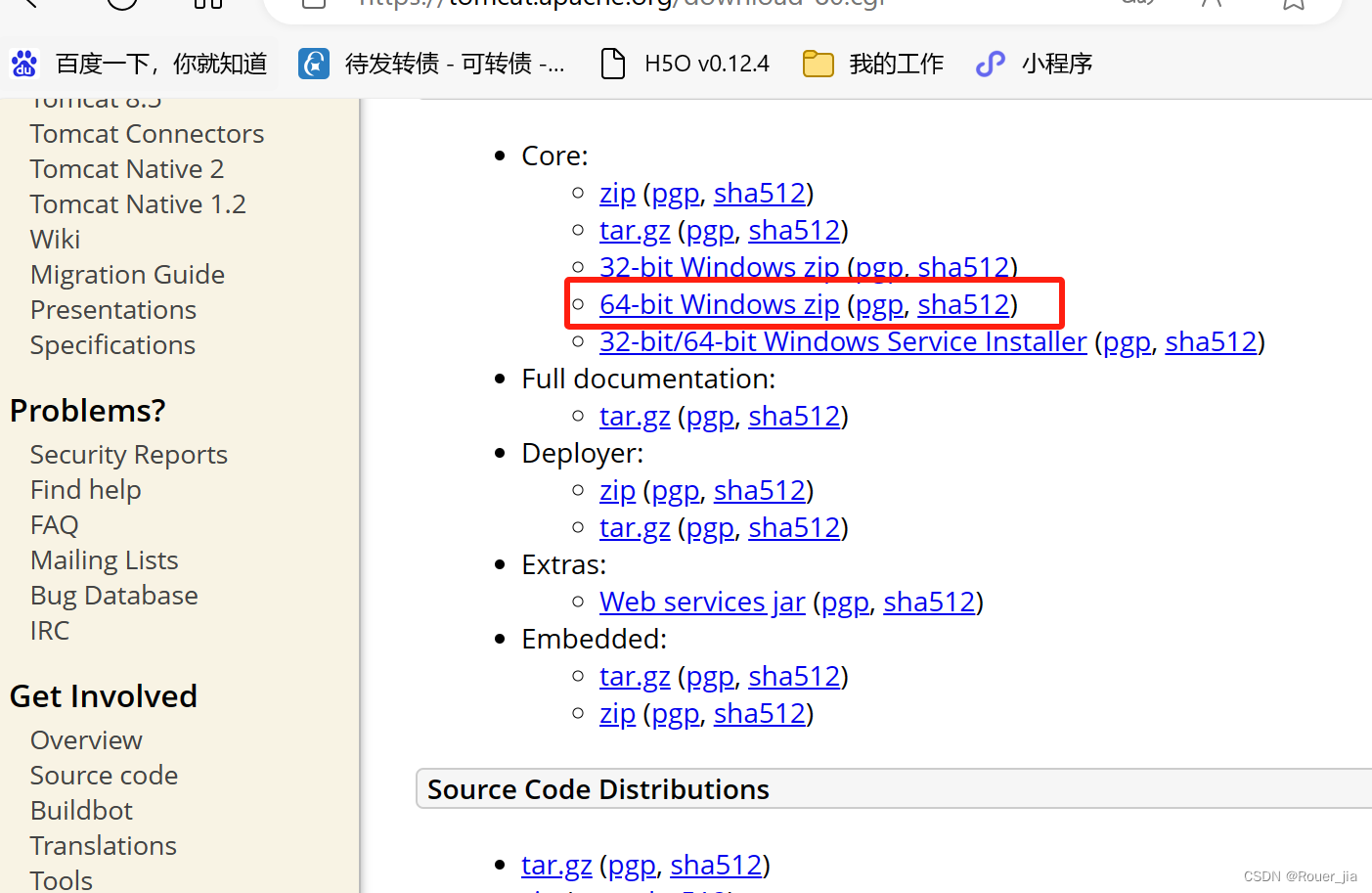
Task: Download the 32-bit Windows zip
Action: (719, 268)
